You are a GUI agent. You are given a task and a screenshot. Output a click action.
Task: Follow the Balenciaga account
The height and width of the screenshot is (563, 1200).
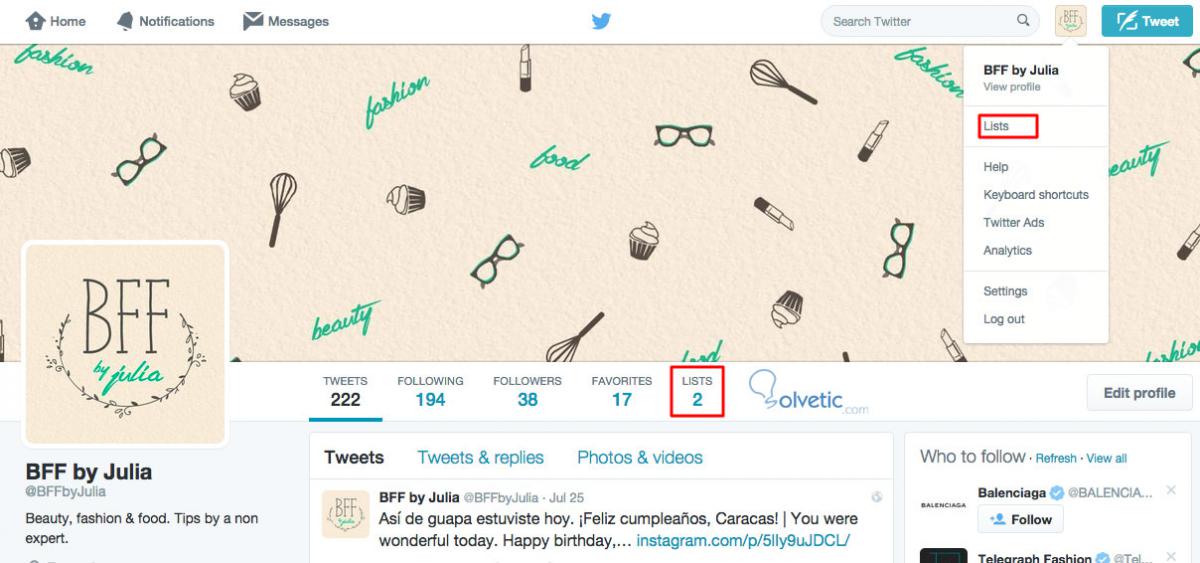(x=1021, y=519)
